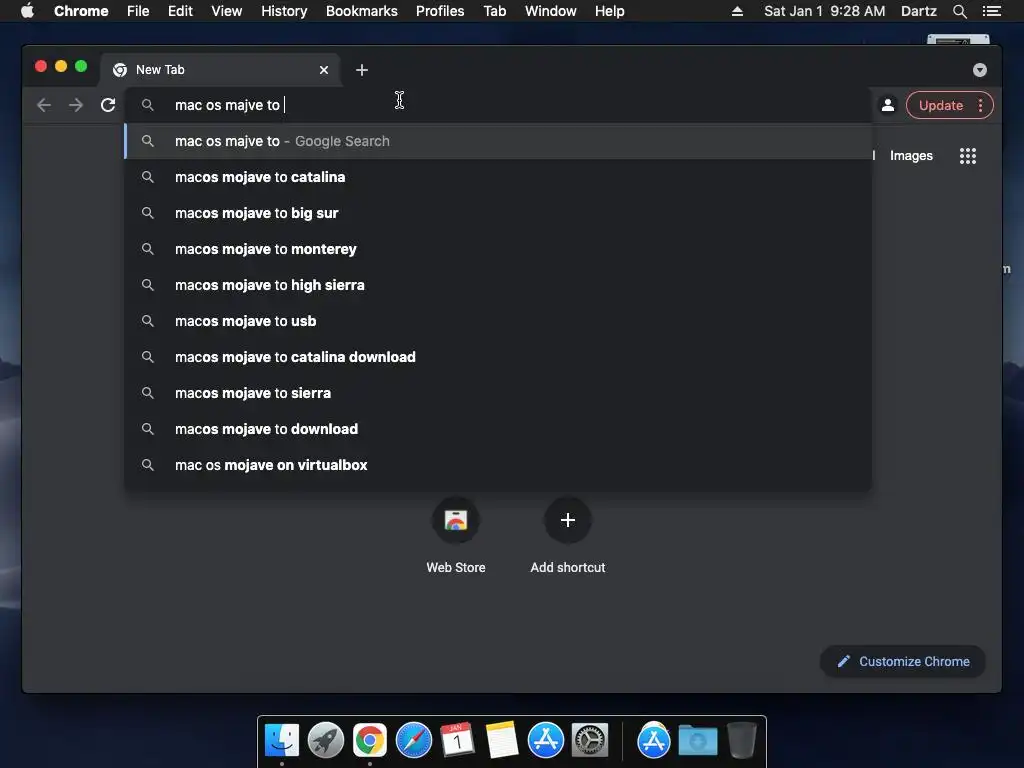Open Notes from the Dock
1024x768 pixels.
click(x=502, y=741)
